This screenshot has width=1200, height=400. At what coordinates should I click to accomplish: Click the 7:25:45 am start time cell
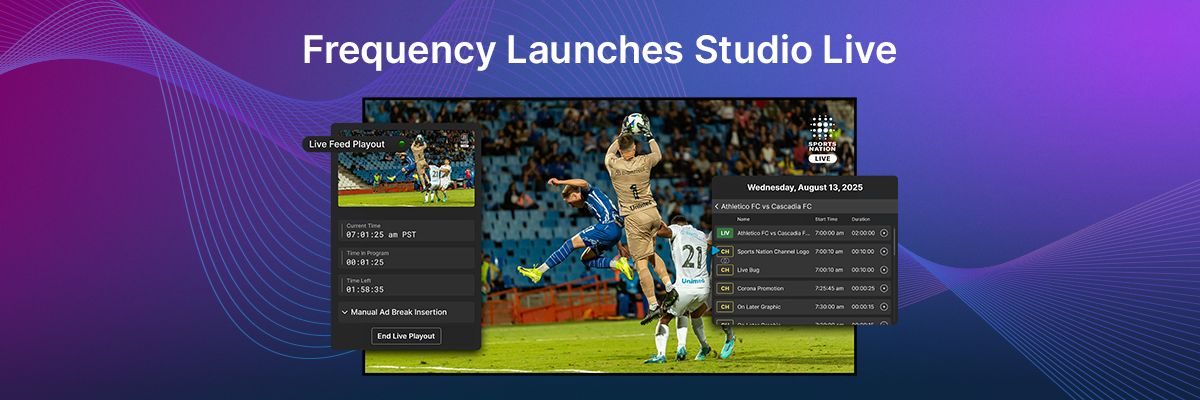point(830,288)
